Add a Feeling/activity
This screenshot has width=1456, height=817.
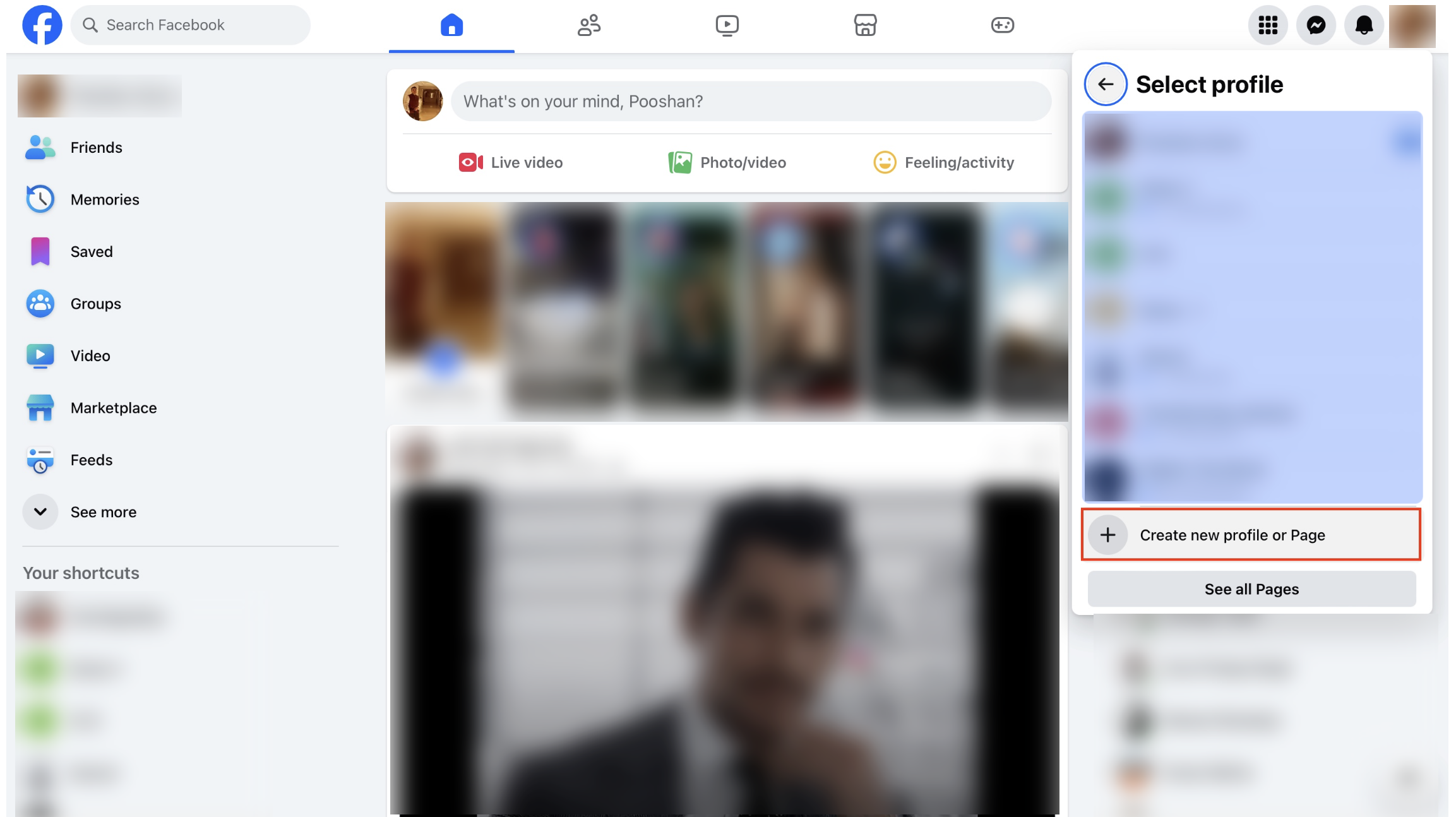point(943,162)
